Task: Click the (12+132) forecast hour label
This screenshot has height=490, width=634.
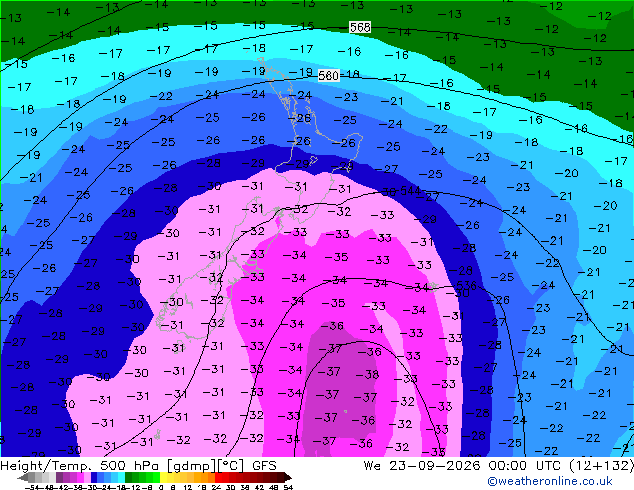Action: coord(601,466)
